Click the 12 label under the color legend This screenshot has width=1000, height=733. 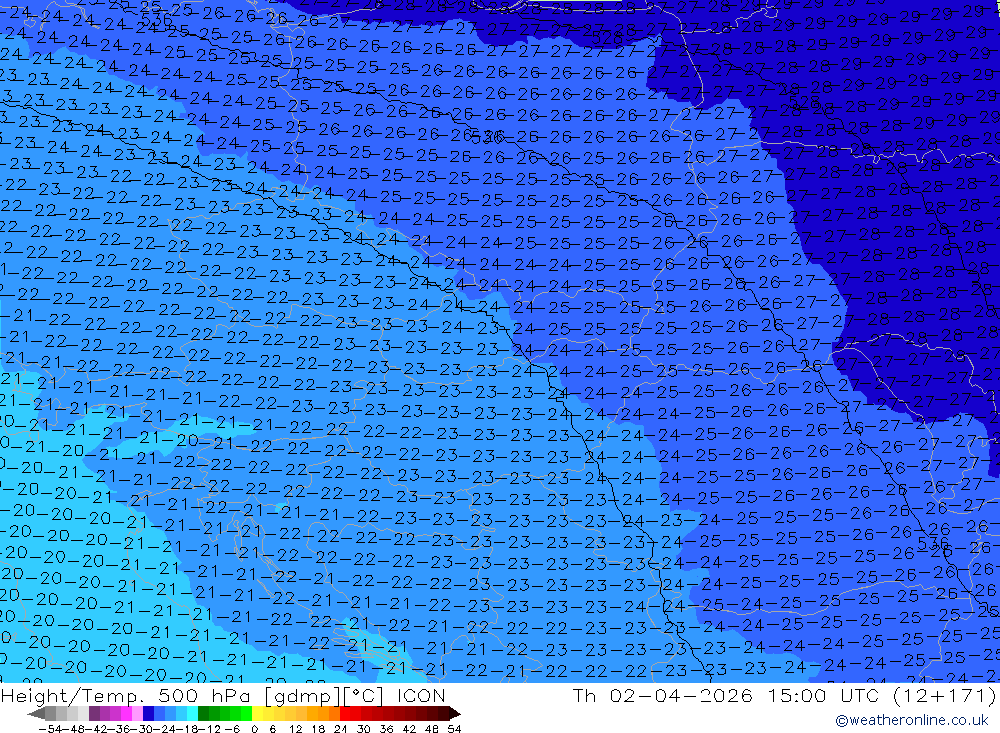pyautogui.click(x=296, y=729)
